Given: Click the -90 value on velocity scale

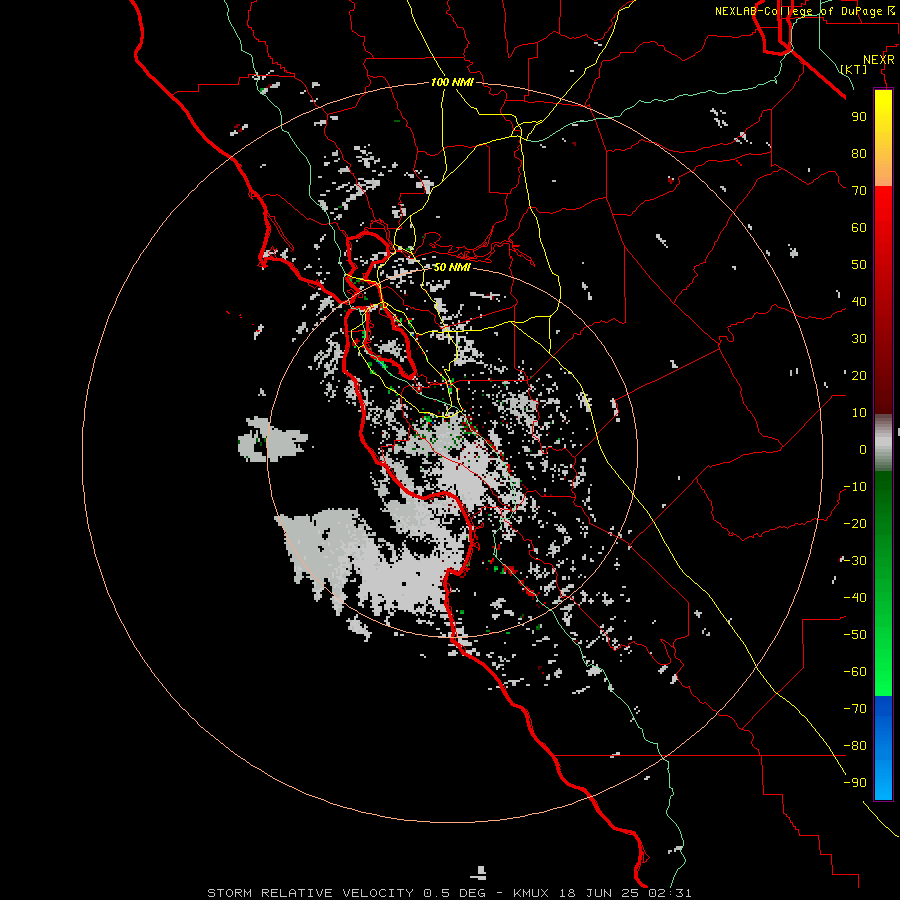Looking at the screenshot, I should (855, 783).
